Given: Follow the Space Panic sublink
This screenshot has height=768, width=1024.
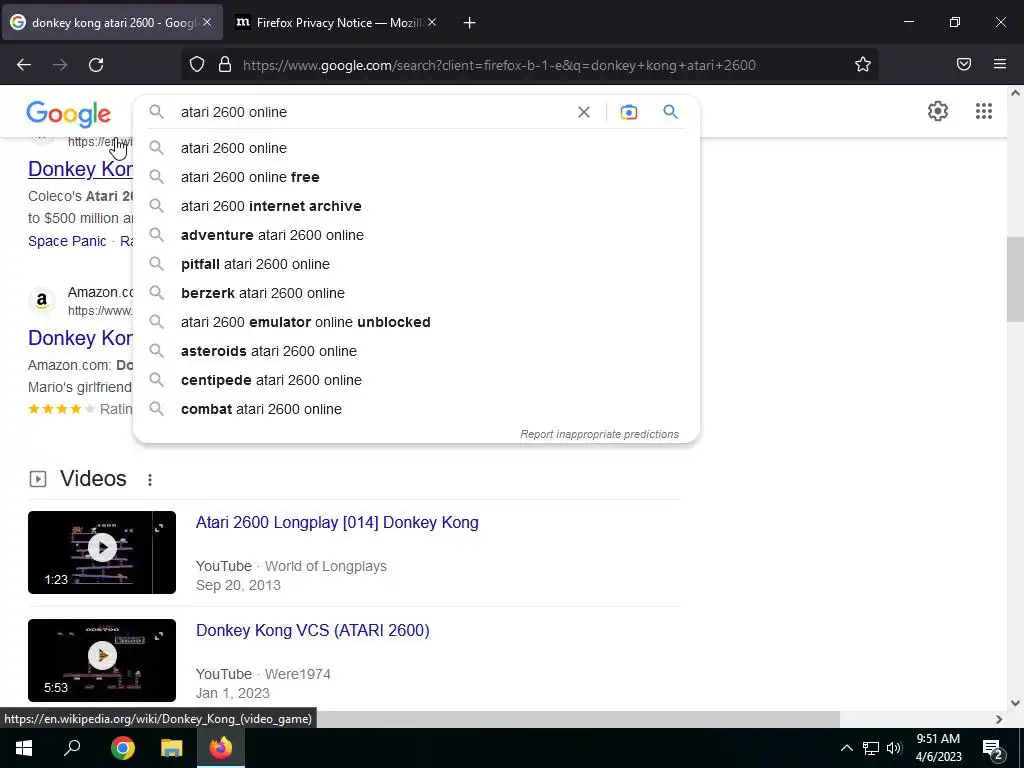Looking at the screenshot, I should point(67,241).
